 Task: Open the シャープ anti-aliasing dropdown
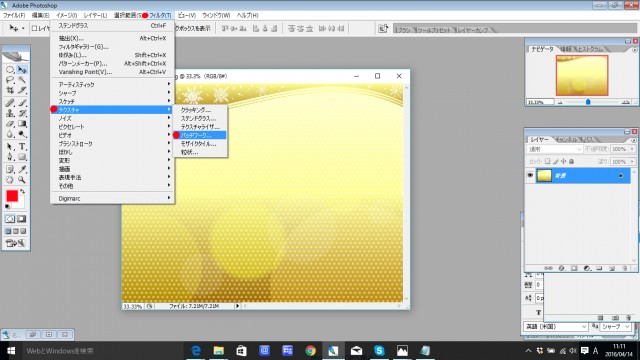(x=616, y=327)
